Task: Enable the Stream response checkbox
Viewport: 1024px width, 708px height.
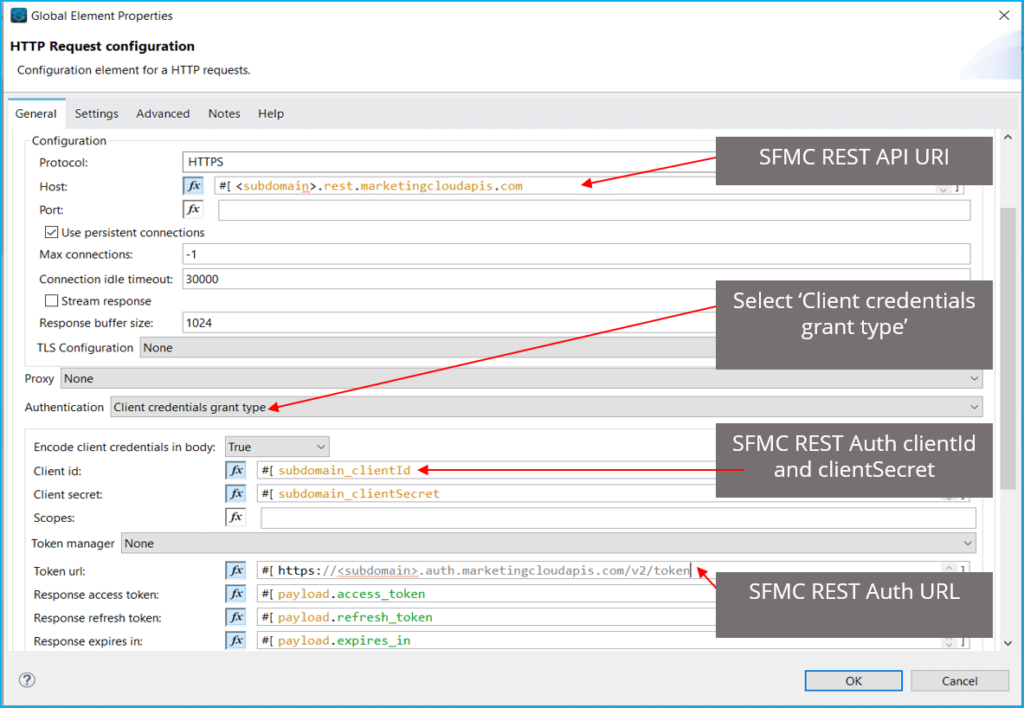Action: [52, 301]
